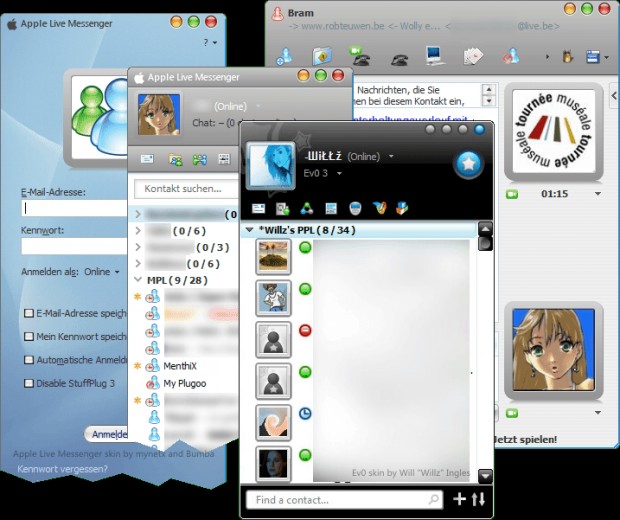Screen dimensions: 620x520
Task: Collapse the *Willz's PPL group
Action: [x=249, y=229]
